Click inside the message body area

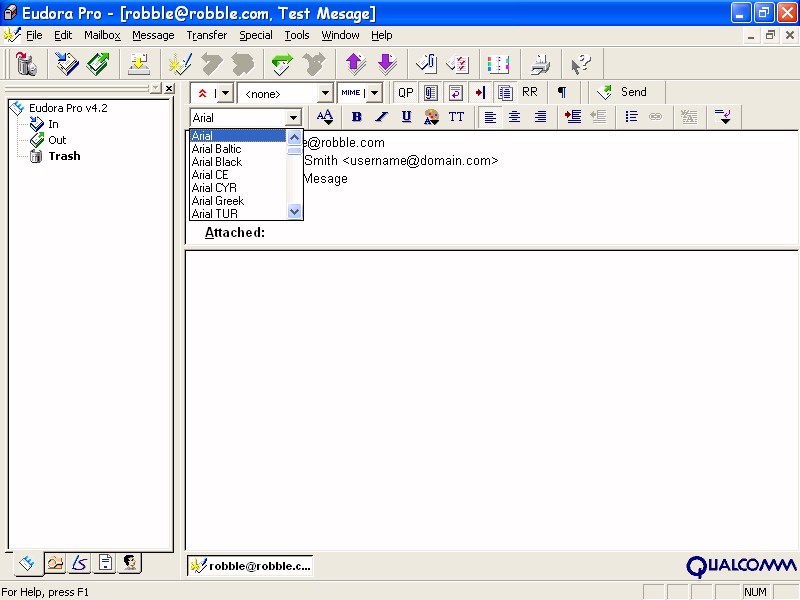492,400
